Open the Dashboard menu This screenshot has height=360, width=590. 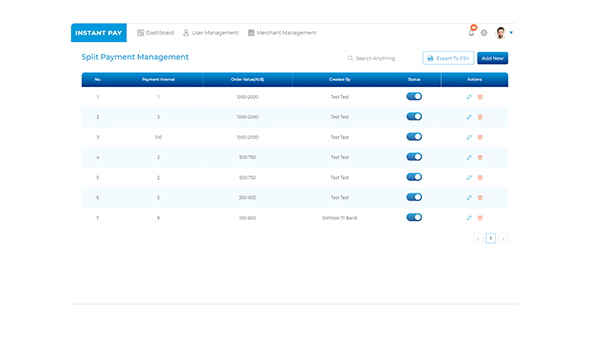click(x=155, y=33)
